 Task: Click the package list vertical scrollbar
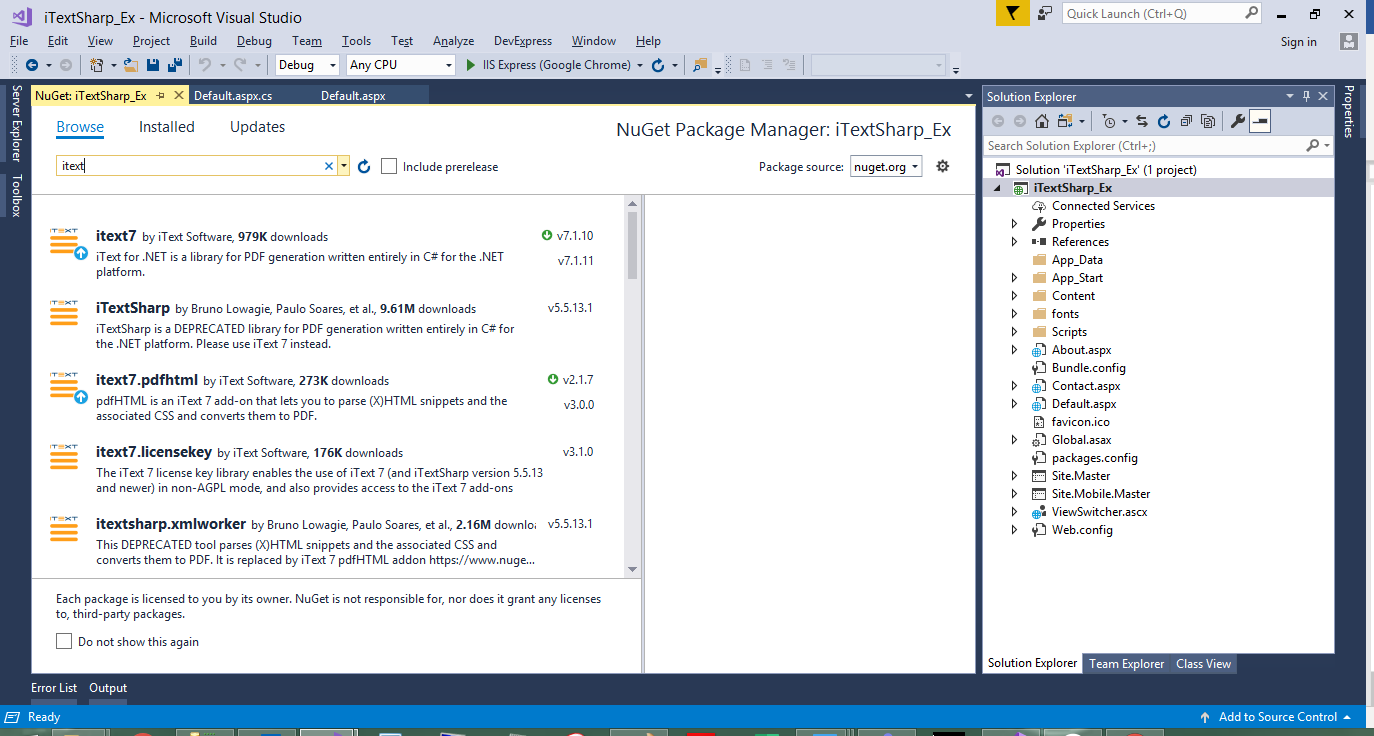632,245
